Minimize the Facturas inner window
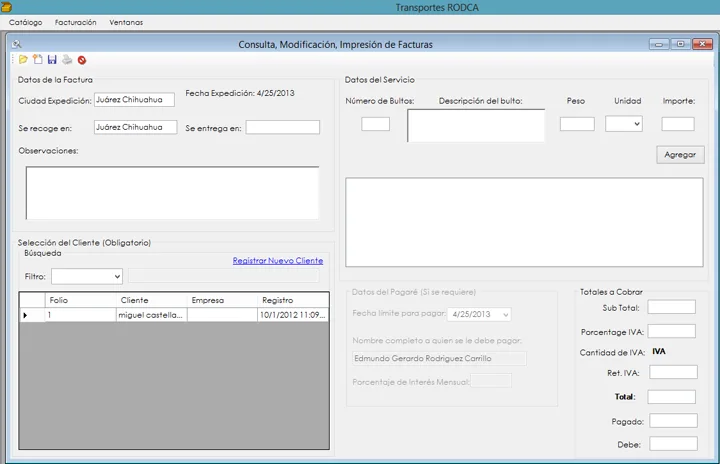Screen dimensions: 720x464 tap(658, 44)
